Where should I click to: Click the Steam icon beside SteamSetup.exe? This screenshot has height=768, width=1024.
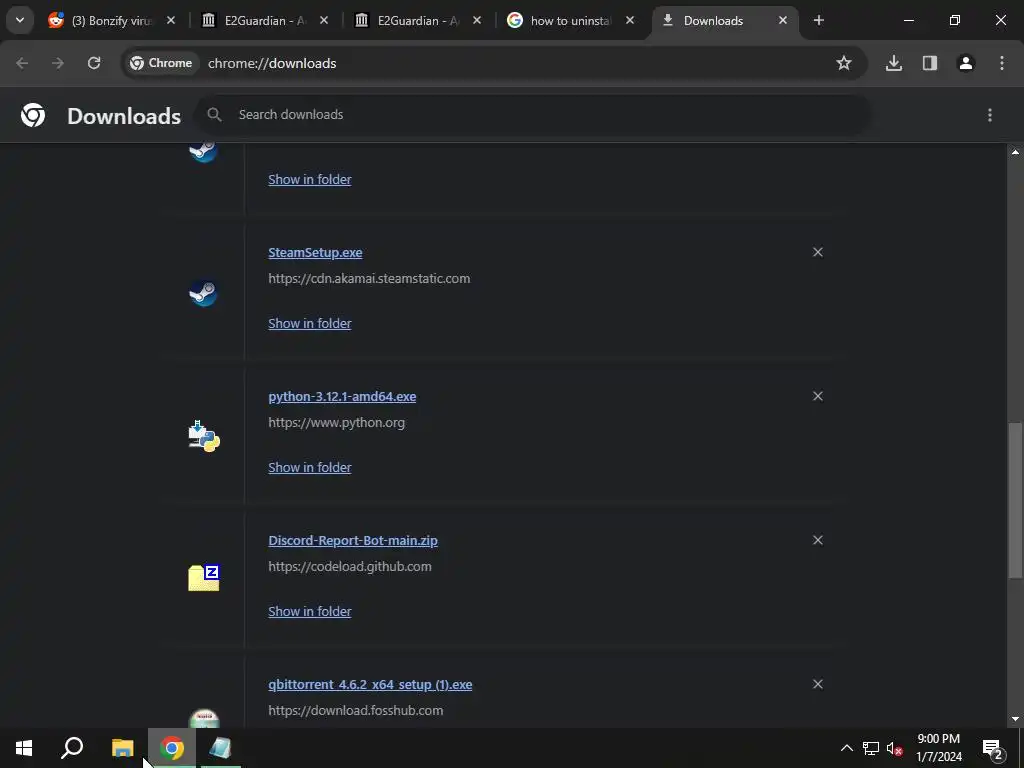(204, 292)
